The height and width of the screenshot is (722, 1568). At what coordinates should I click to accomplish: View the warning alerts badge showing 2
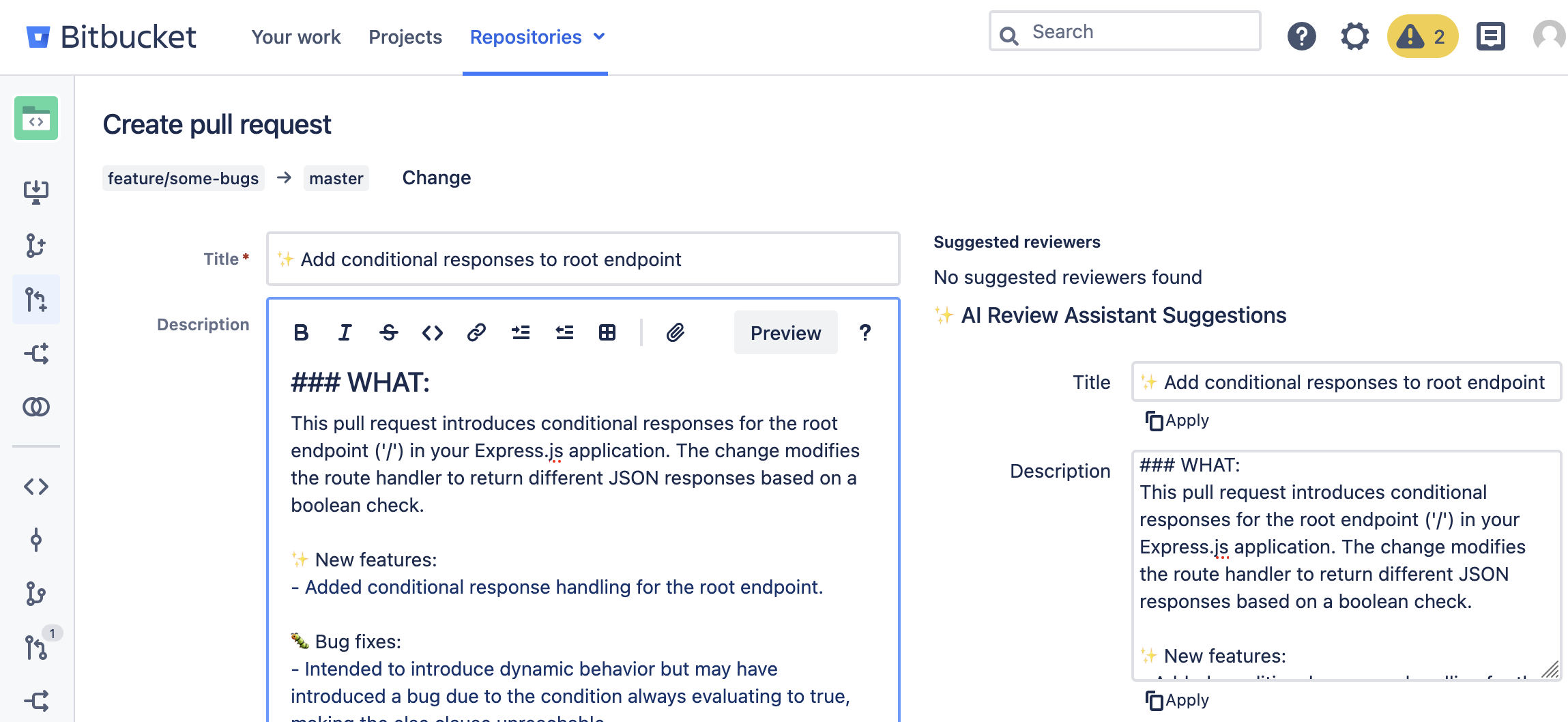coord(1422,36)
